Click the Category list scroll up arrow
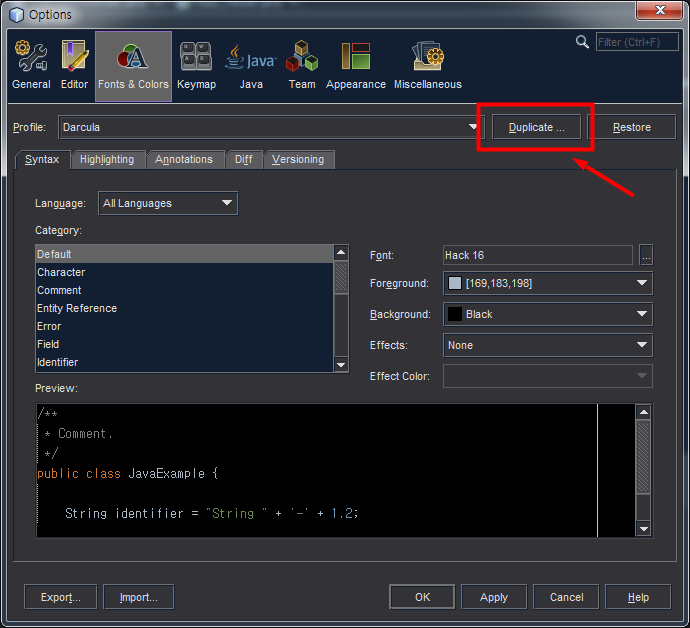 click(x=341, y=253)
